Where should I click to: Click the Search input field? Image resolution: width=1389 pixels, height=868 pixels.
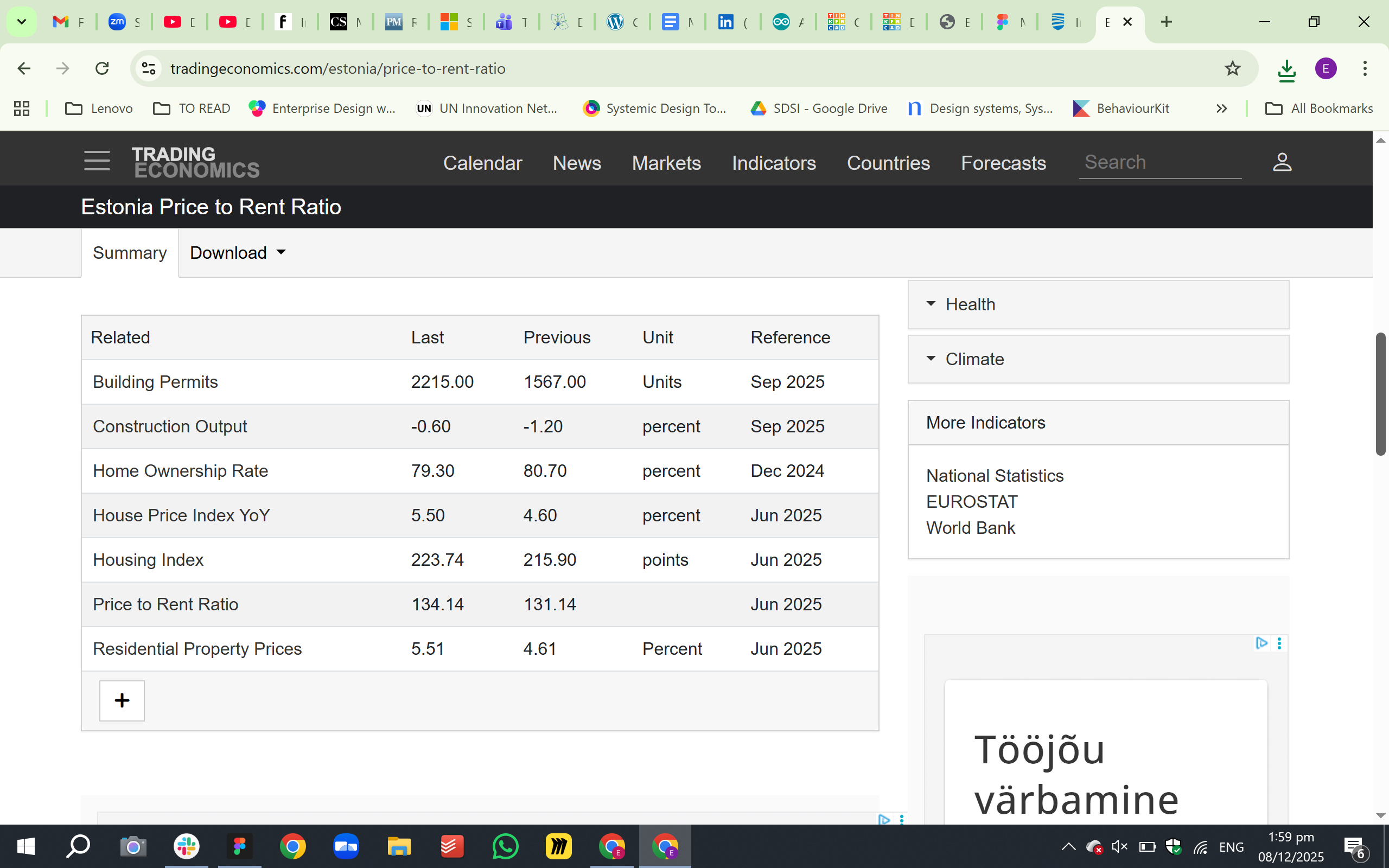click(1159, 162)
